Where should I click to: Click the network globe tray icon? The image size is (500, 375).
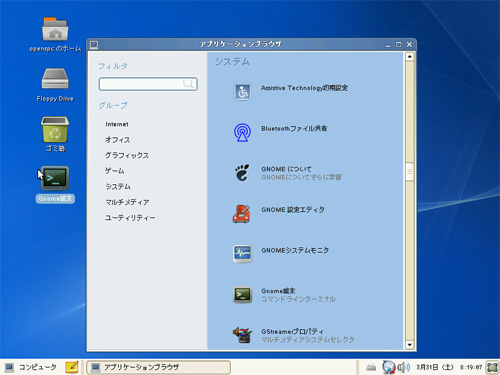(388, 367)
